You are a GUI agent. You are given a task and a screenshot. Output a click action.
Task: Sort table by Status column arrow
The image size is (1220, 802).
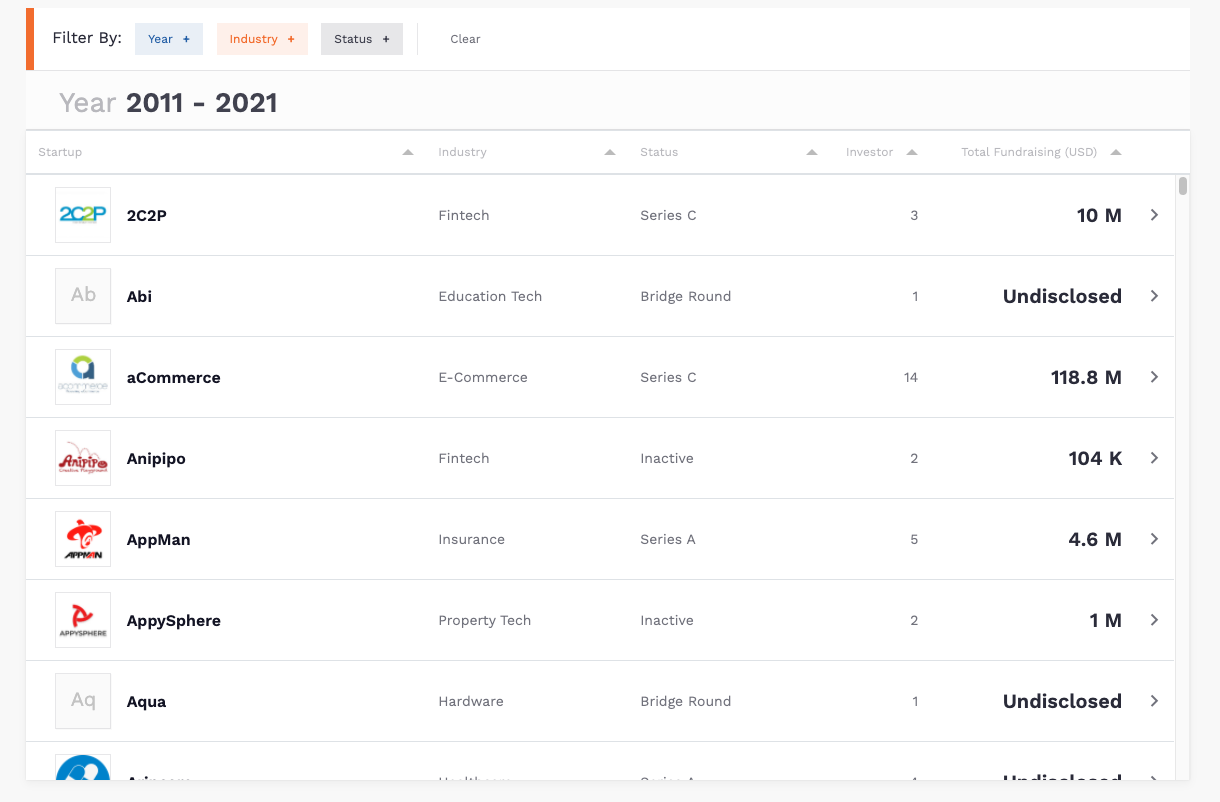pyautogui.click(x=812, y=152)
